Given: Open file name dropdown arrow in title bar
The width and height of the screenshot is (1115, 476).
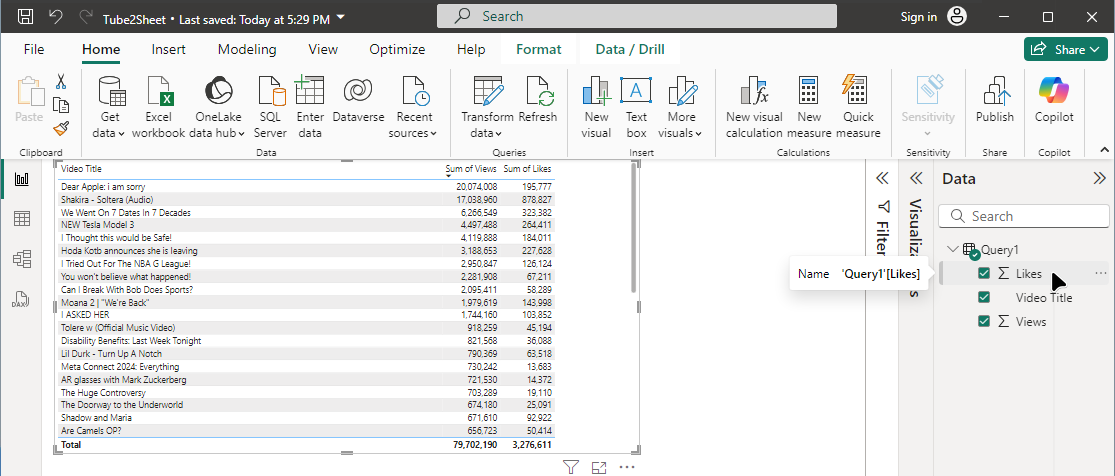Looking at the screenshot, I should [x=340, y=16].
